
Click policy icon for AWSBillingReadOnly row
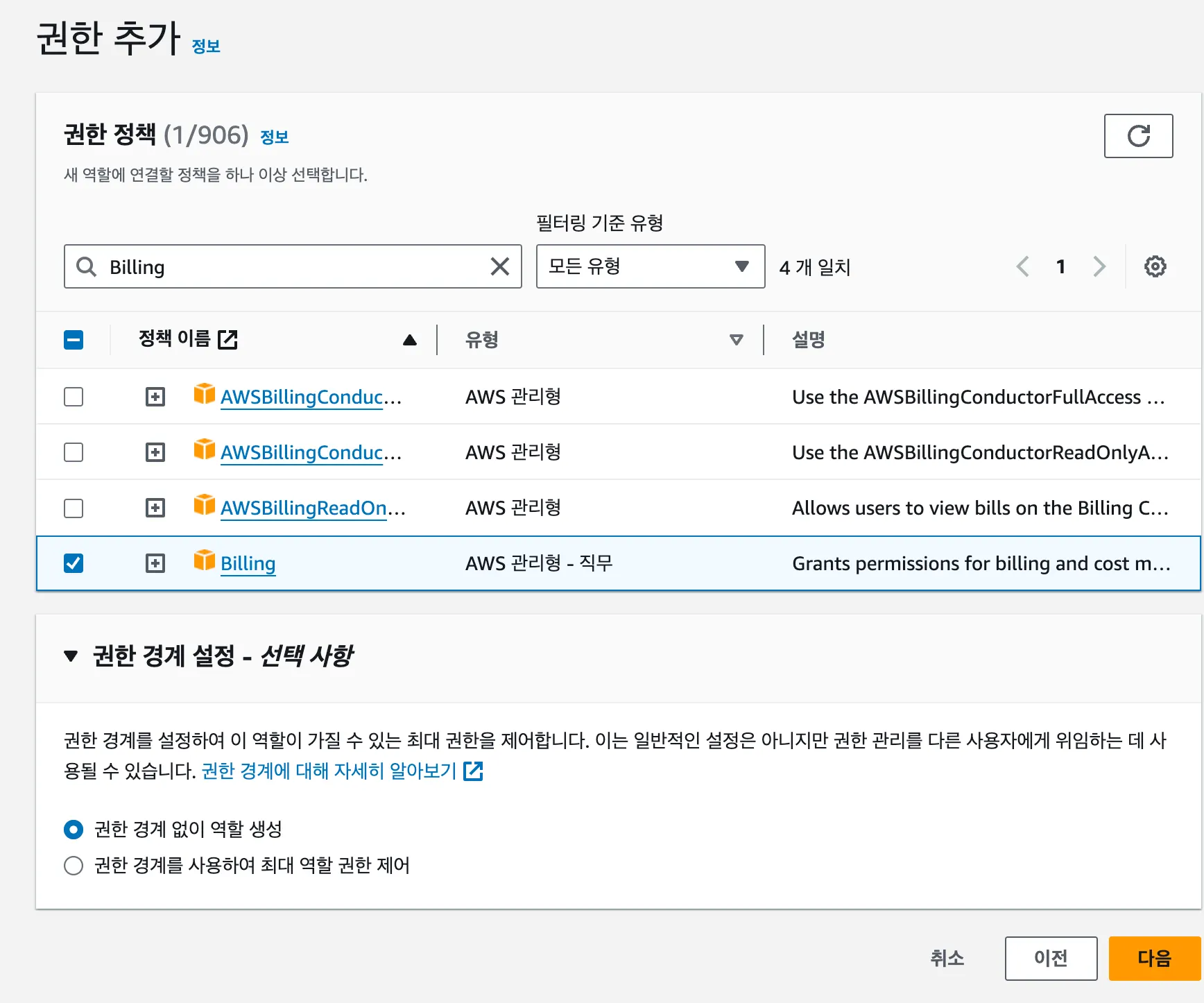tap(204, 505)
